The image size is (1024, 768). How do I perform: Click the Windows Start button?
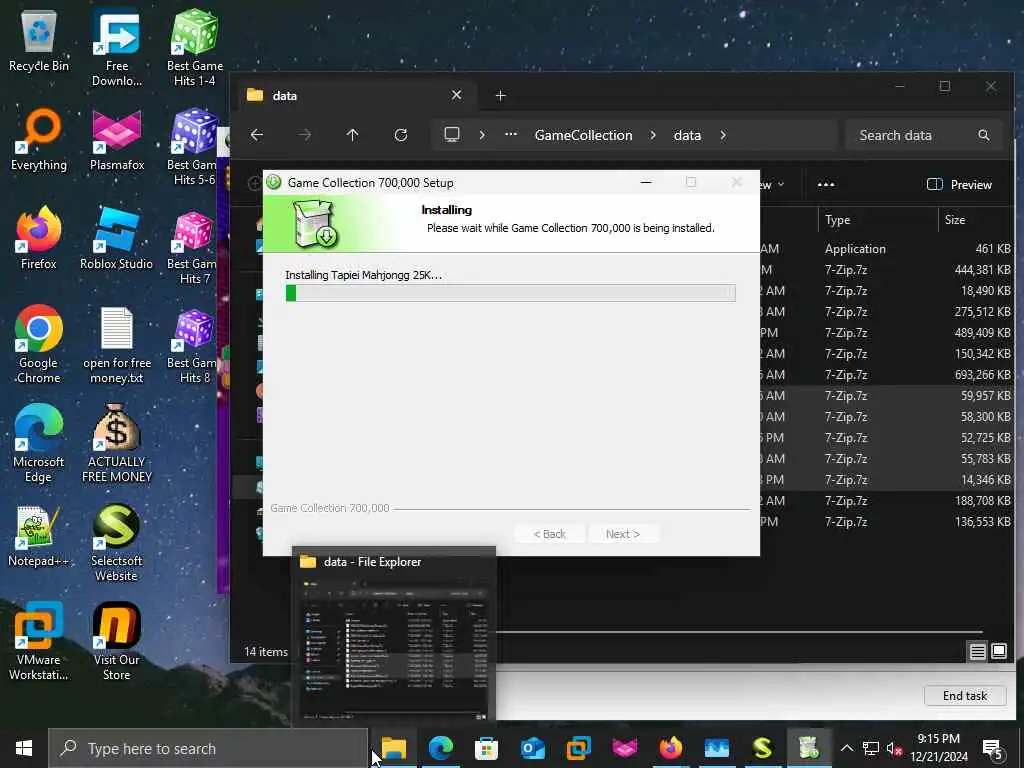click(24, 748)
